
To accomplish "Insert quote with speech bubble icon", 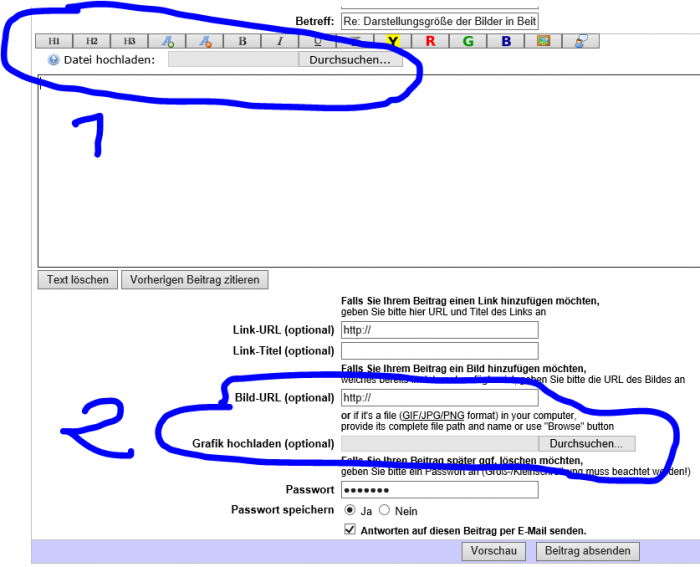I will [x=581, y=41].
